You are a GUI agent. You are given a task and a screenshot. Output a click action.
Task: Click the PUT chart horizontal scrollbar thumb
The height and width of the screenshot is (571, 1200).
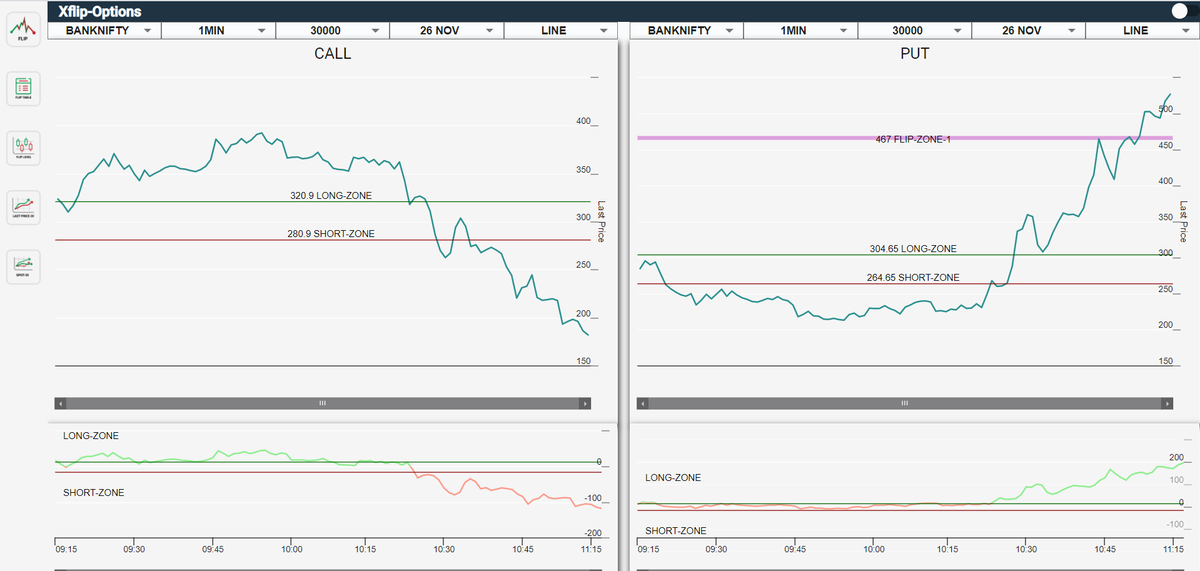click(x=905, y=403)
